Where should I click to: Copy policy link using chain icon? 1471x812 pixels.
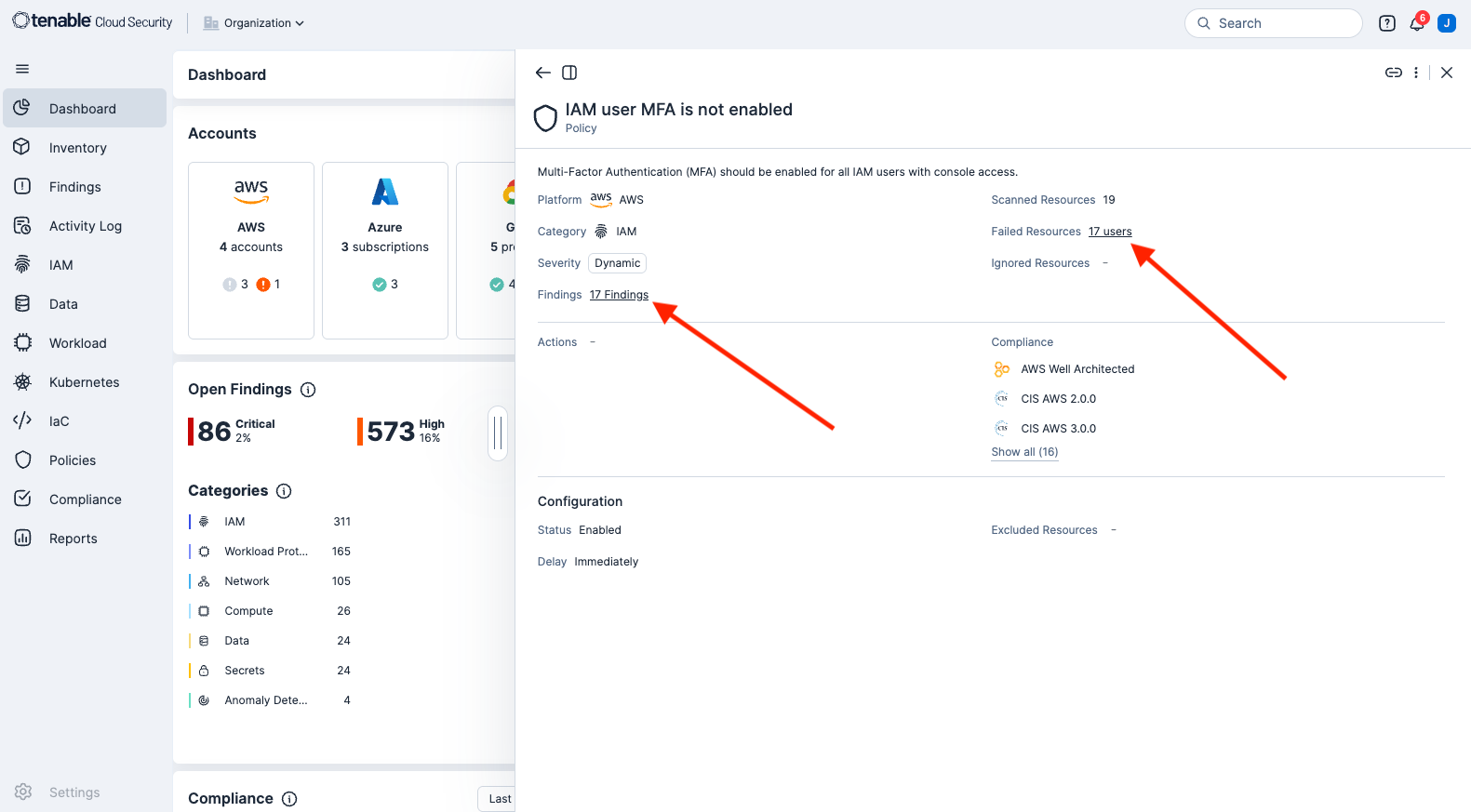pos(1393,73)
